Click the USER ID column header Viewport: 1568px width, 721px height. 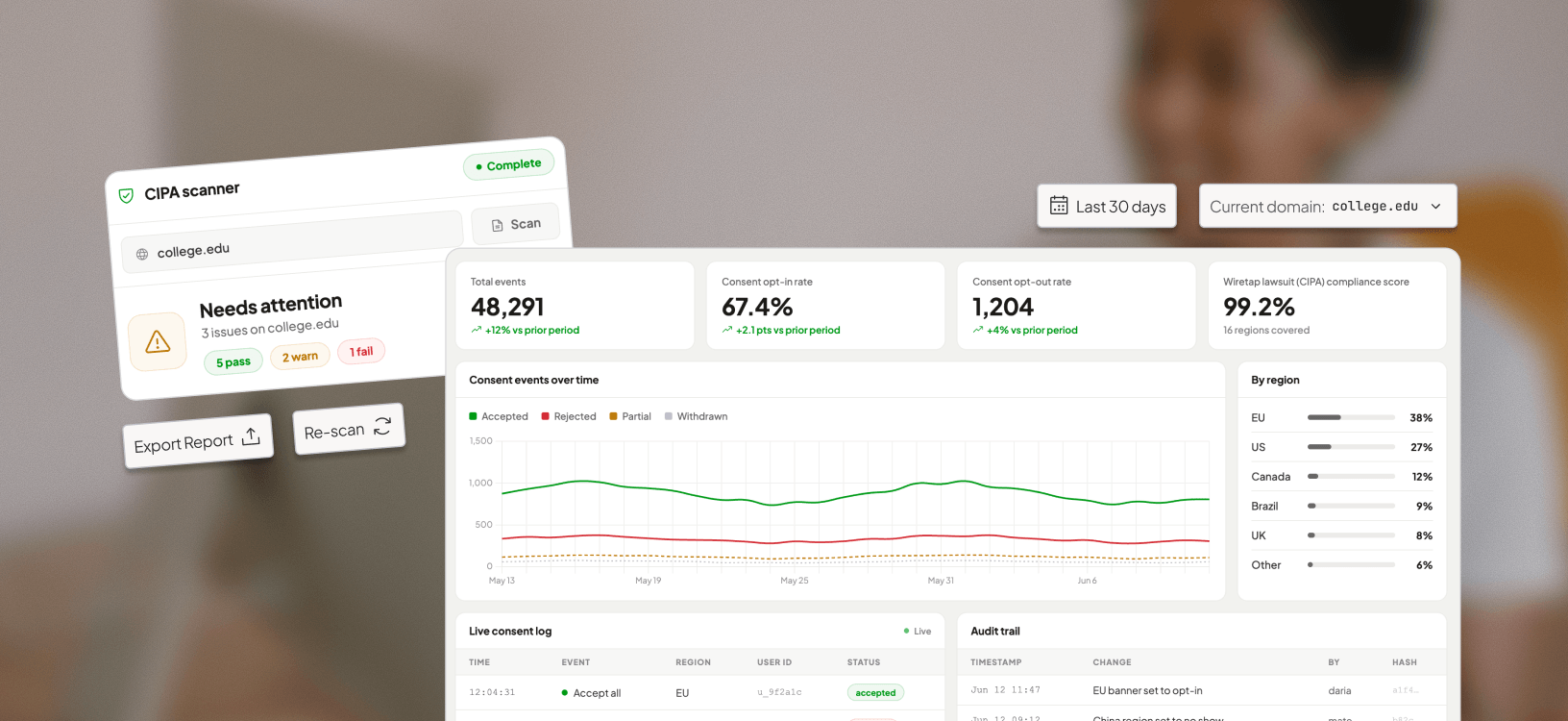(x=774, y=662)
